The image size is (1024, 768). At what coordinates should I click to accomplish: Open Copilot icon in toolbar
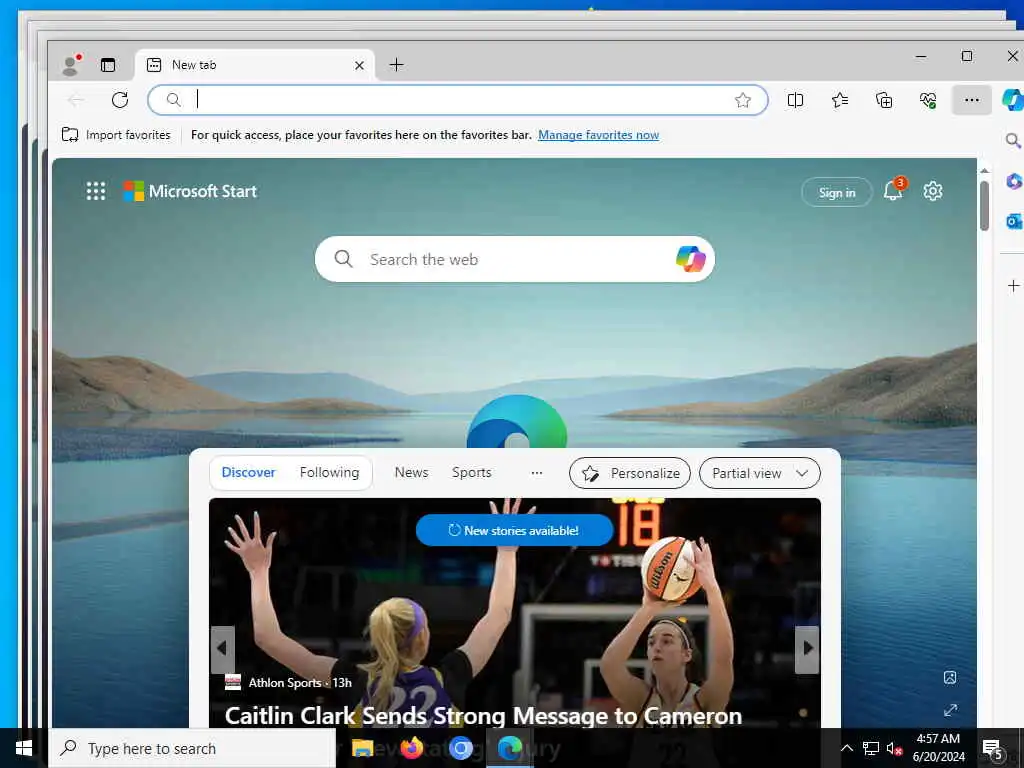(1013, 100)
